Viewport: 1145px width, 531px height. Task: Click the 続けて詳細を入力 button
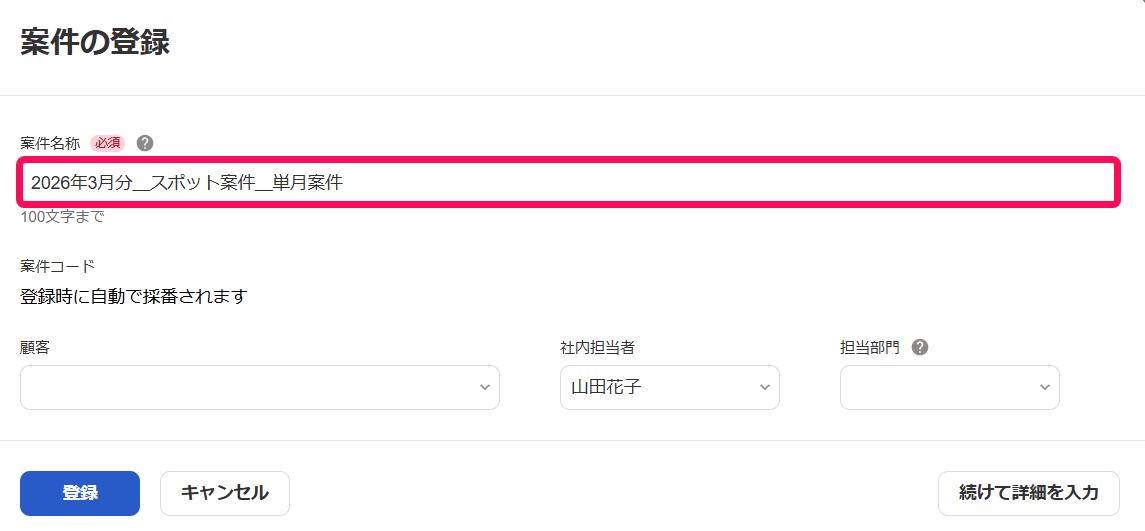point(1028,493)
